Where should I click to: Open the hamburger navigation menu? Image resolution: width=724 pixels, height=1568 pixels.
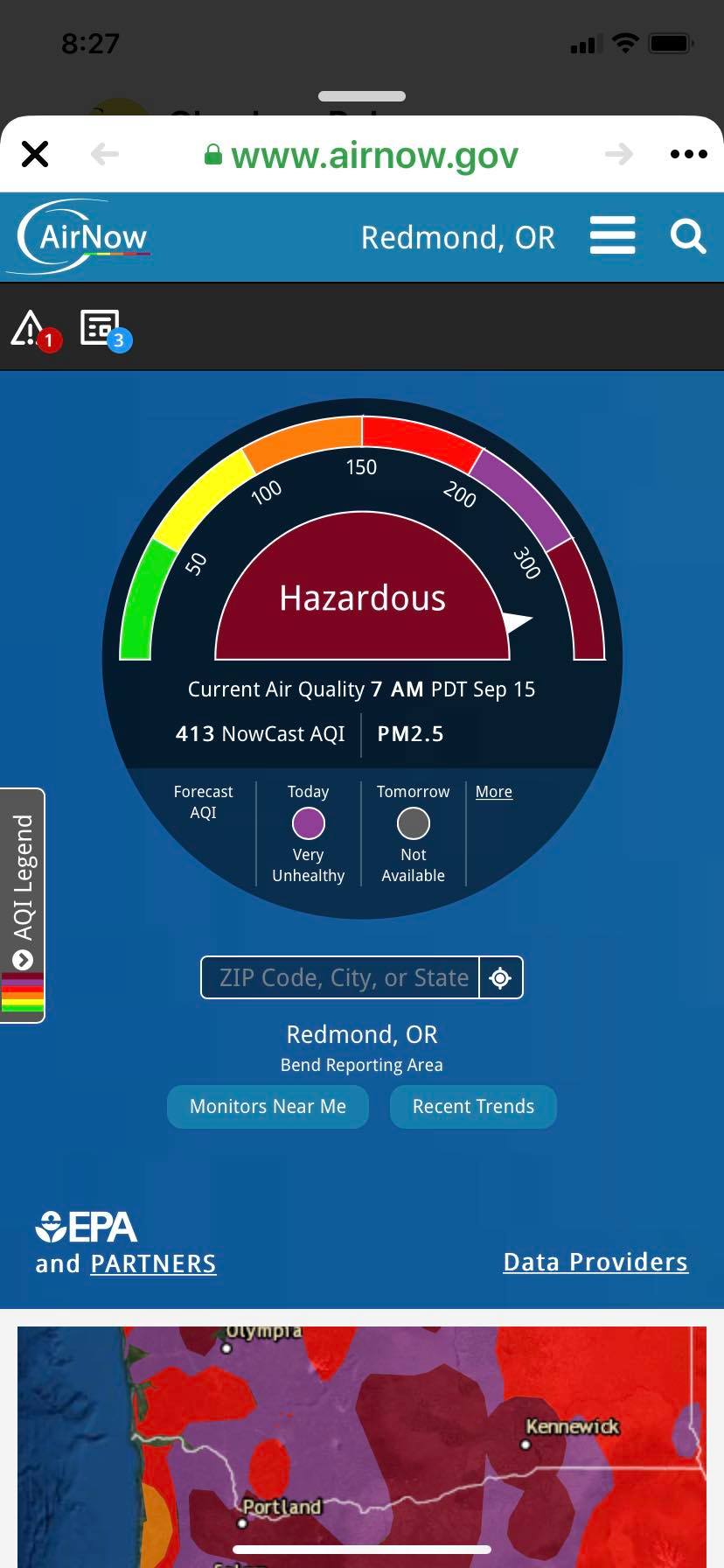pos(612,235)
